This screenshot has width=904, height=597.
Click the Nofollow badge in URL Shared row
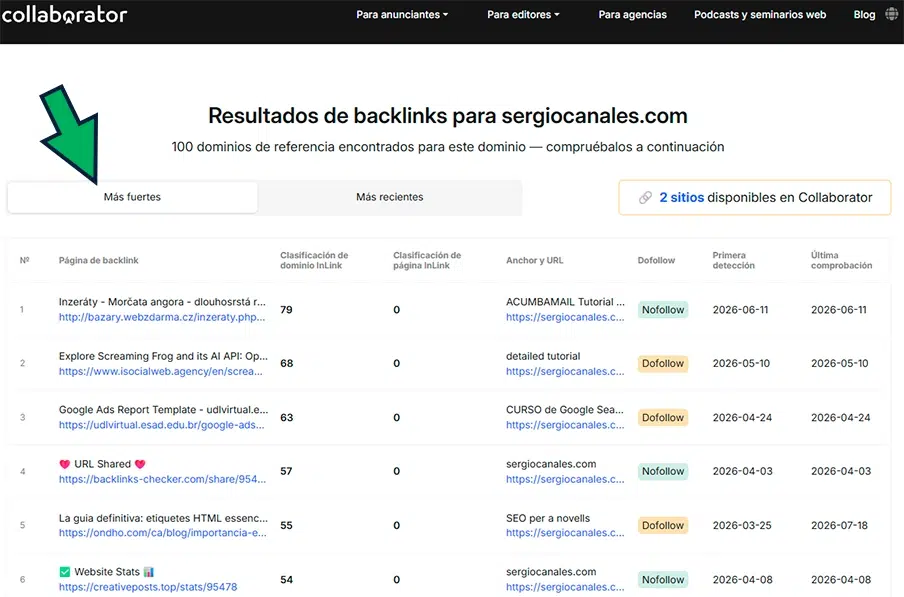(x=663, y=471)
